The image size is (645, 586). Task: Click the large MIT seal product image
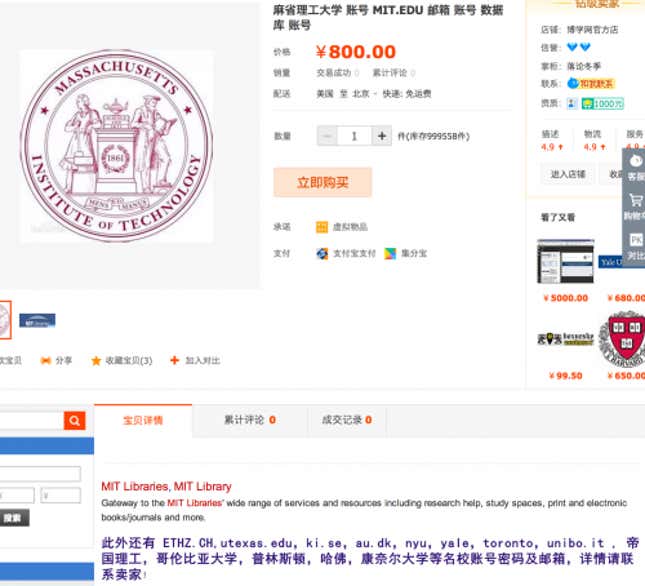point(116,145)
